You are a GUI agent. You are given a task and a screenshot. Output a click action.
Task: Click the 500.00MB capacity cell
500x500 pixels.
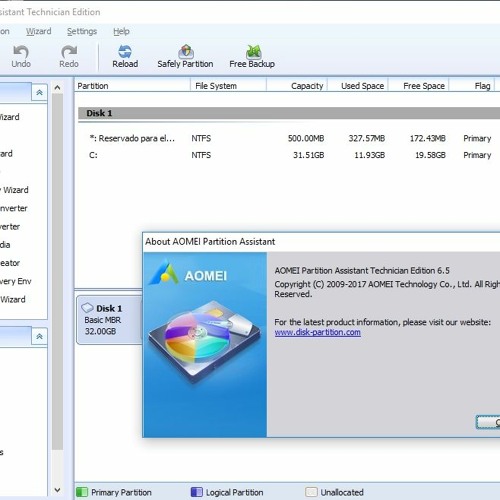(306, 138)
